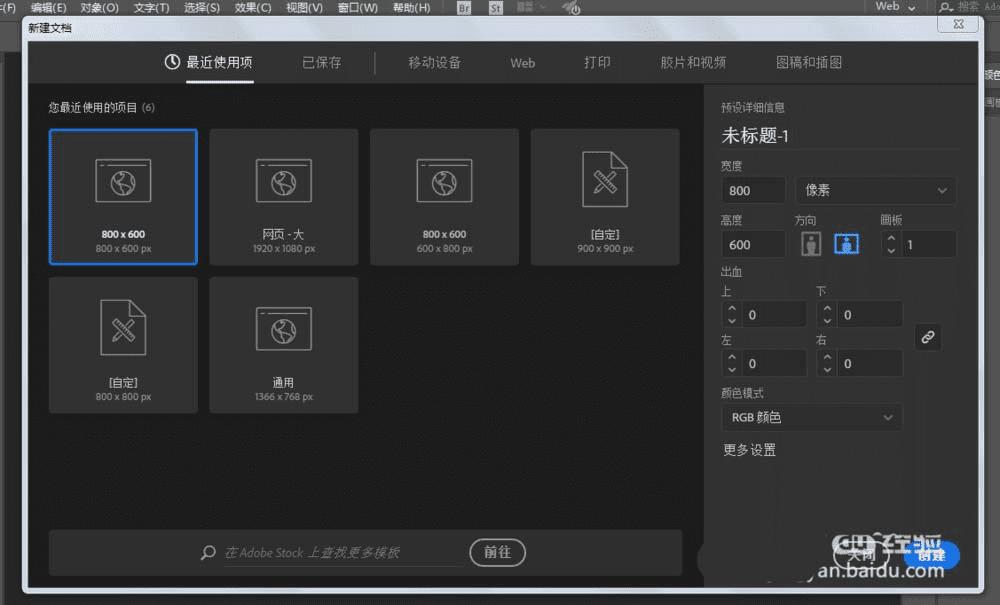
Task: Decrease the left bleed (左) value
Action: [x=732, y=370]
